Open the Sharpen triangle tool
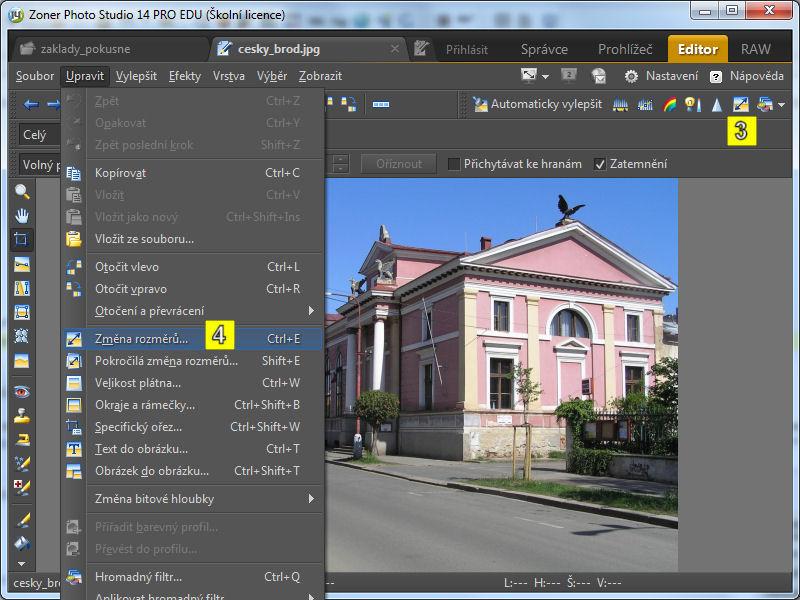Image resolution: width=800 pixels, height=600 pixels. point(717,105)
